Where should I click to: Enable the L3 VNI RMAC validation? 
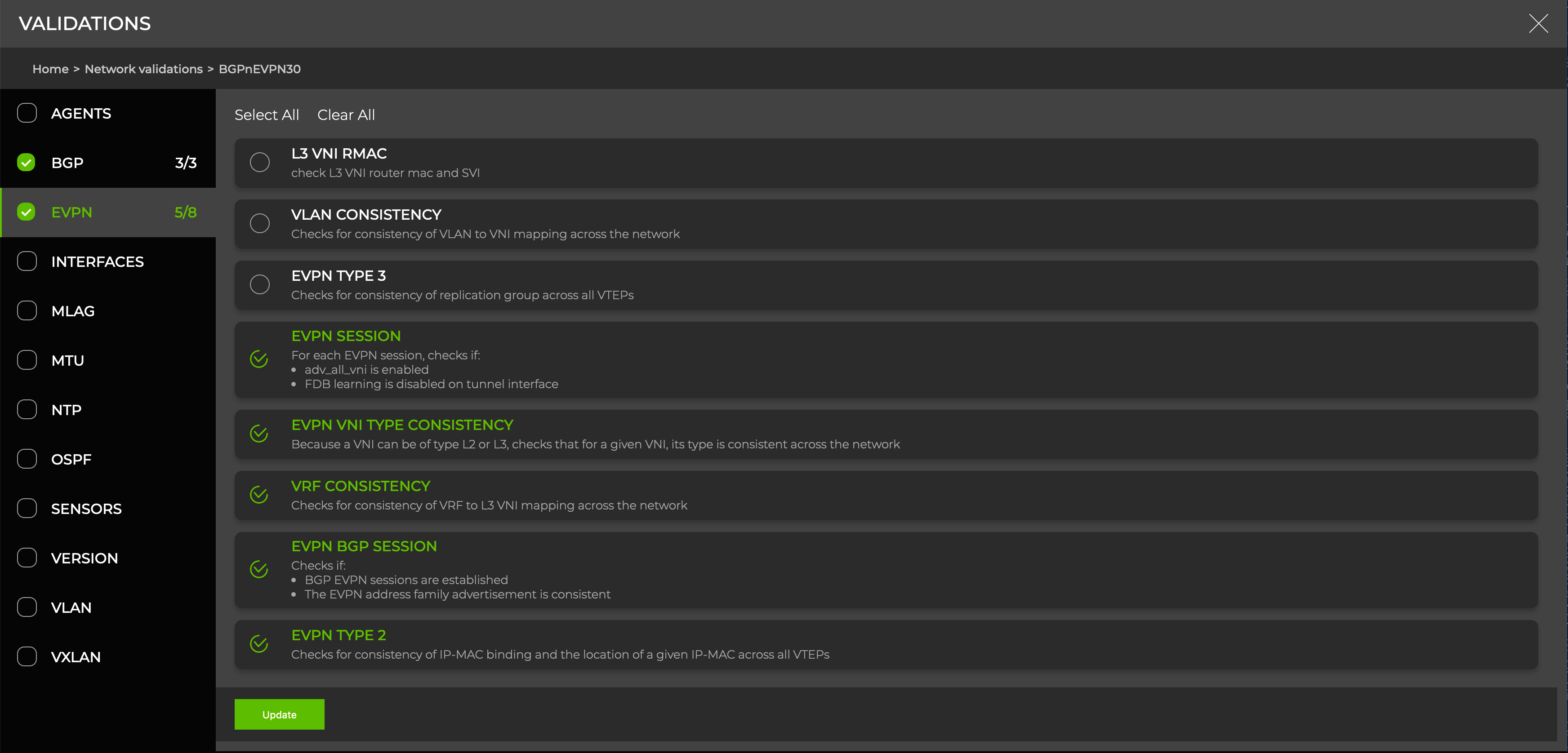click(x=260, y=162)
